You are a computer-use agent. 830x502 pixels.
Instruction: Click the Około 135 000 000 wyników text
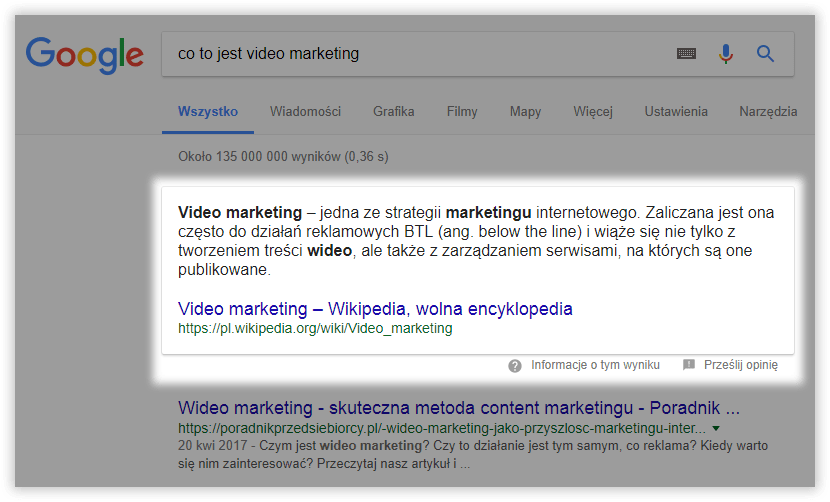(283, 157)
